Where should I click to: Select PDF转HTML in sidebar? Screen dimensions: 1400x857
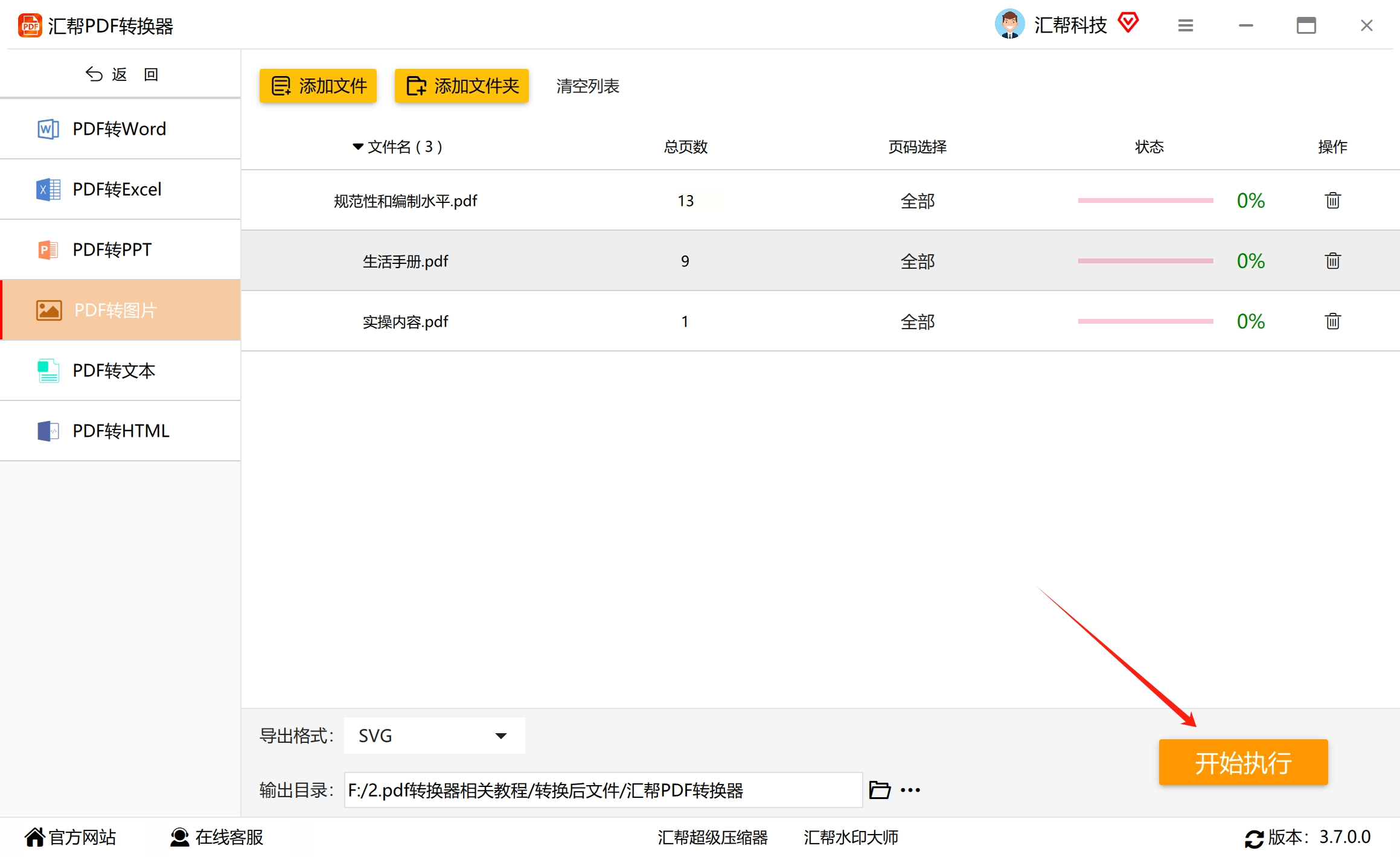coord(120,431)
